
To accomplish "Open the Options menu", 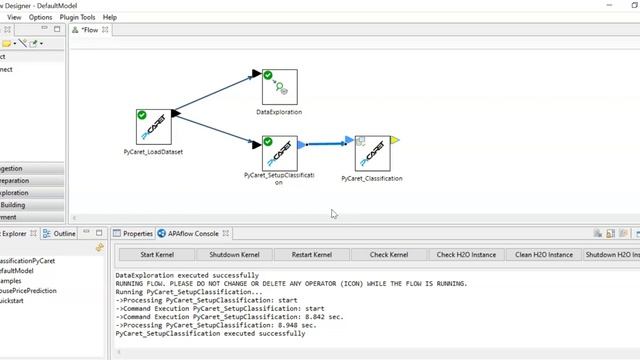I will [x=40, y=17].
